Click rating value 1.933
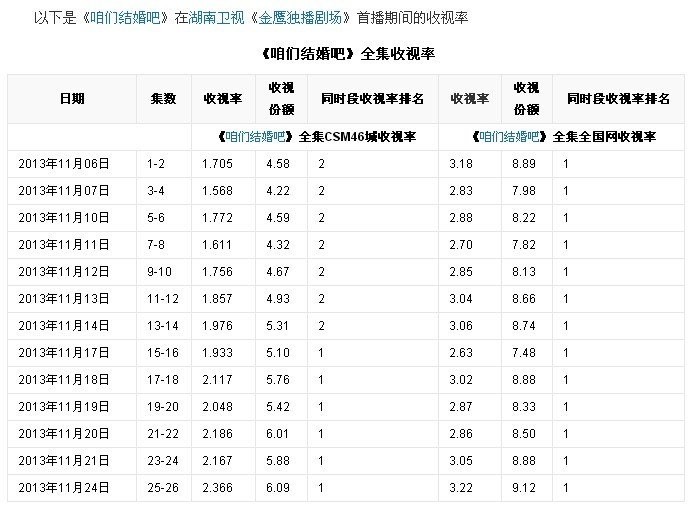This screenshot has height=506, width=693. click(217, 353)
